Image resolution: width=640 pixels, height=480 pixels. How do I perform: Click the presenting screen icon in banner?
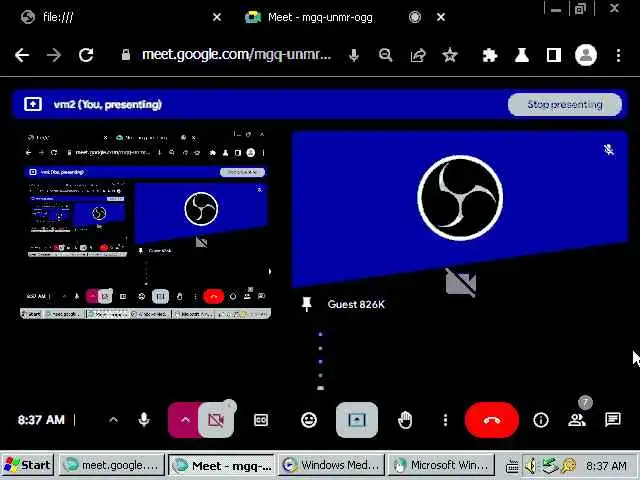tap(33, 104)
